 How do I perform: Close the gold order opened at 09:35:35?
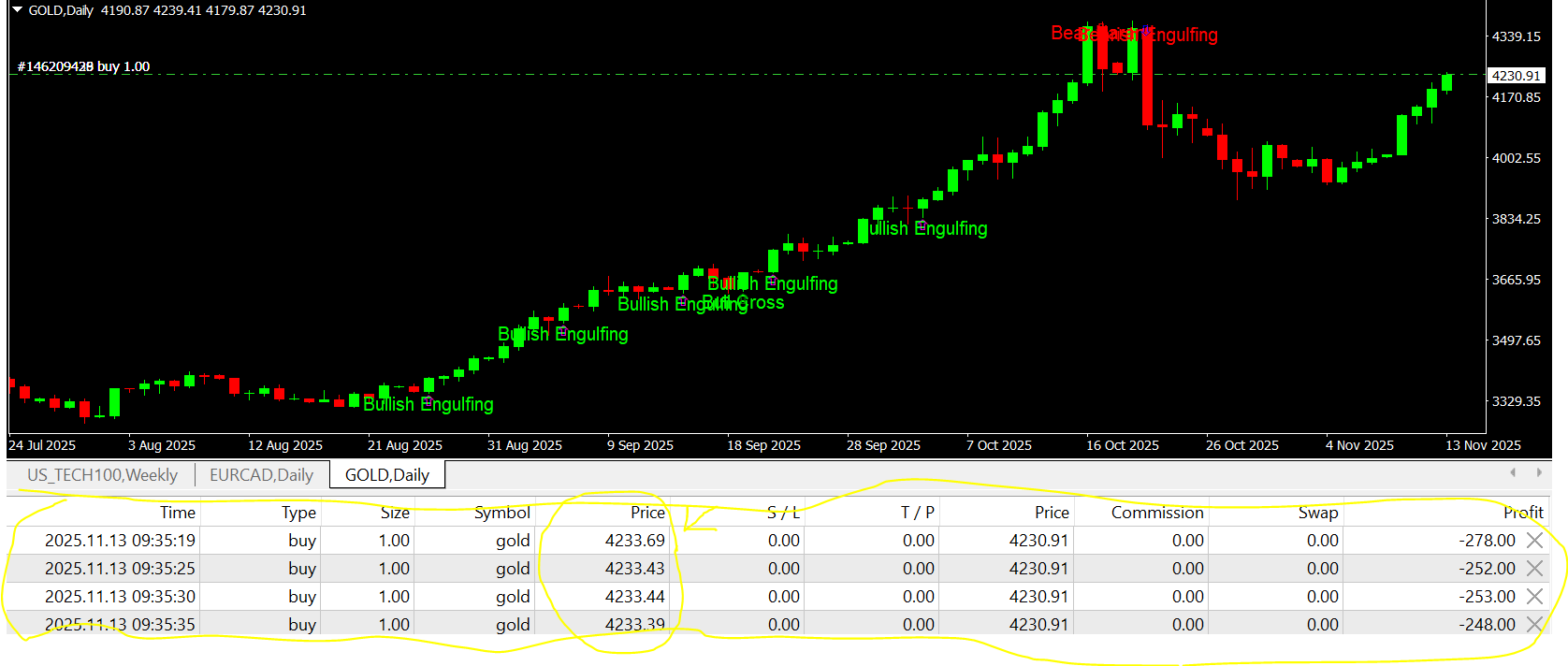[1534, 624]
